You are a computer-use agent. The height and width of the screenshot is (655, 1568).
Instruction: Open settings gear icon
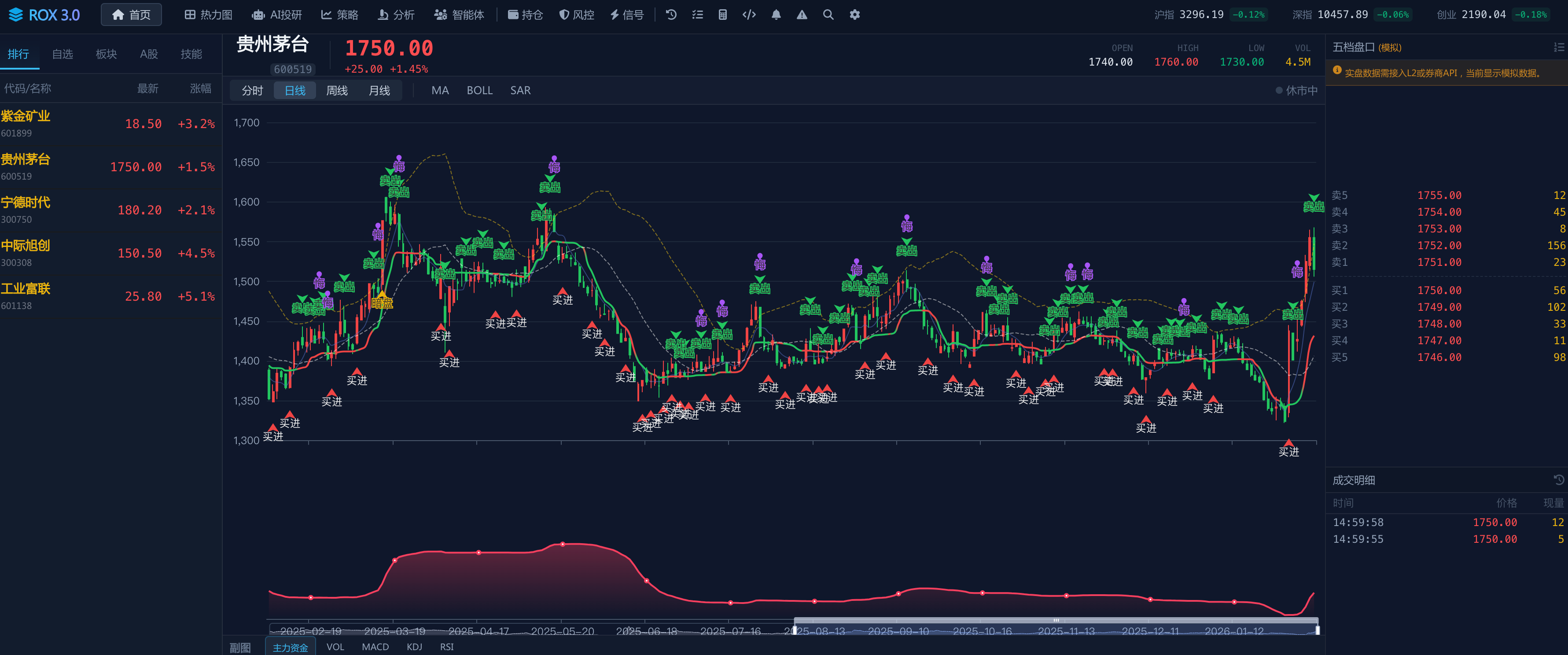tap(854, 15)
